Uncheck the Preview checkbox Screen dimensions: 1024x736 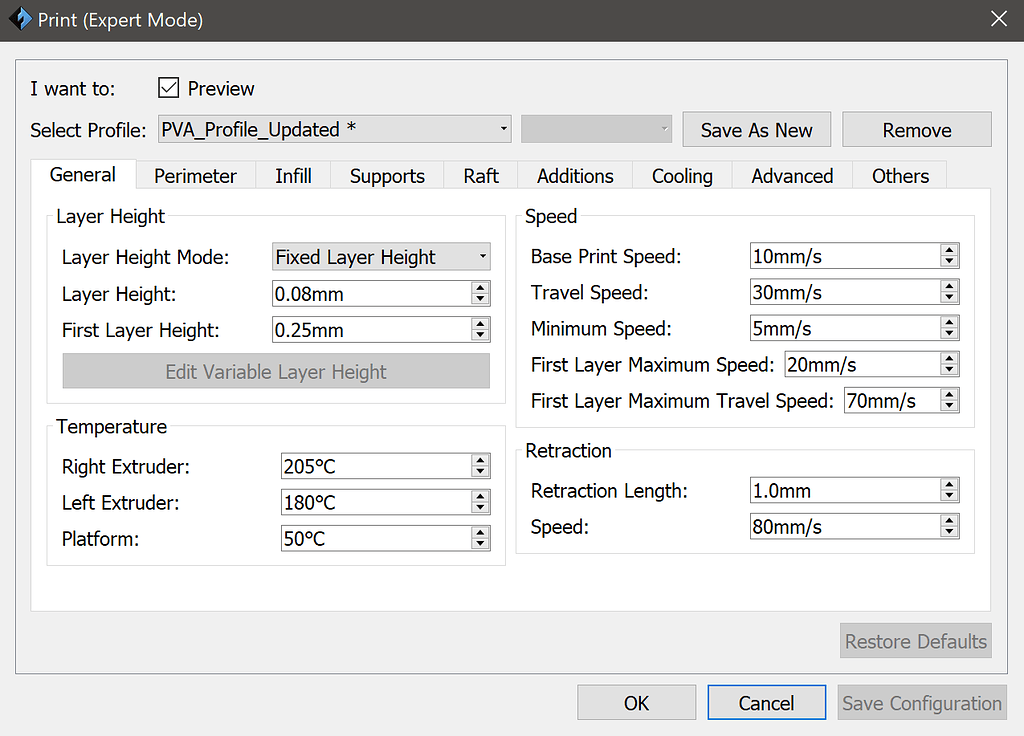(167, 88)
